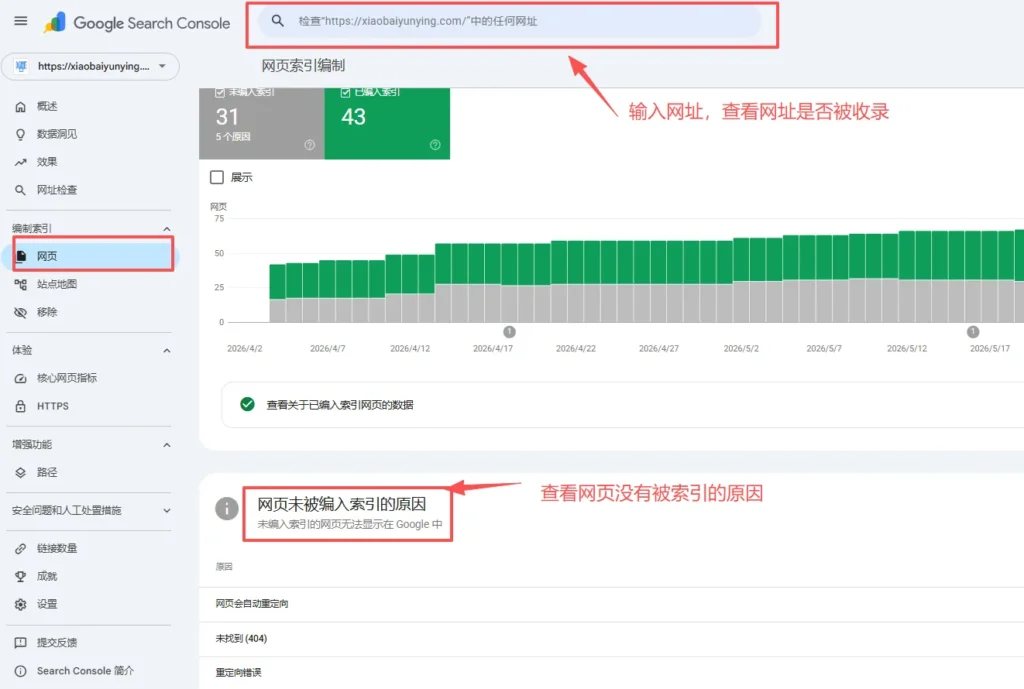Image resolution: width=1024 pixels, height=689 pixels.
Task: Open 核心网页指标 core web vitals icon
Action: pos(20,378)
